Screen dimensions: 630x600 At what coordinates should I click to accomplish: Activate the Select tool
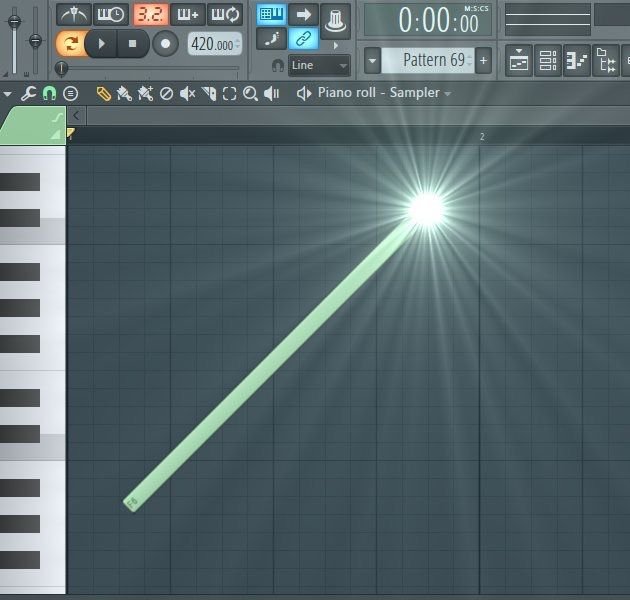point(229,93)
